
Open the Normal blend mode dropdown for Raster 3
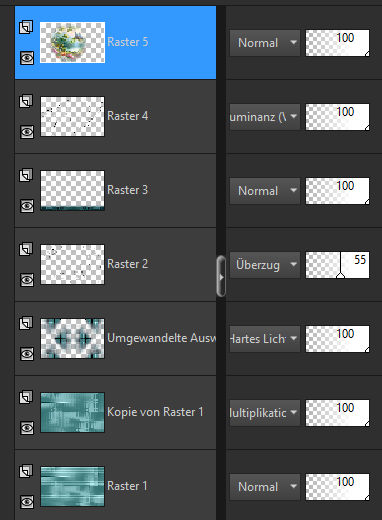265,191
